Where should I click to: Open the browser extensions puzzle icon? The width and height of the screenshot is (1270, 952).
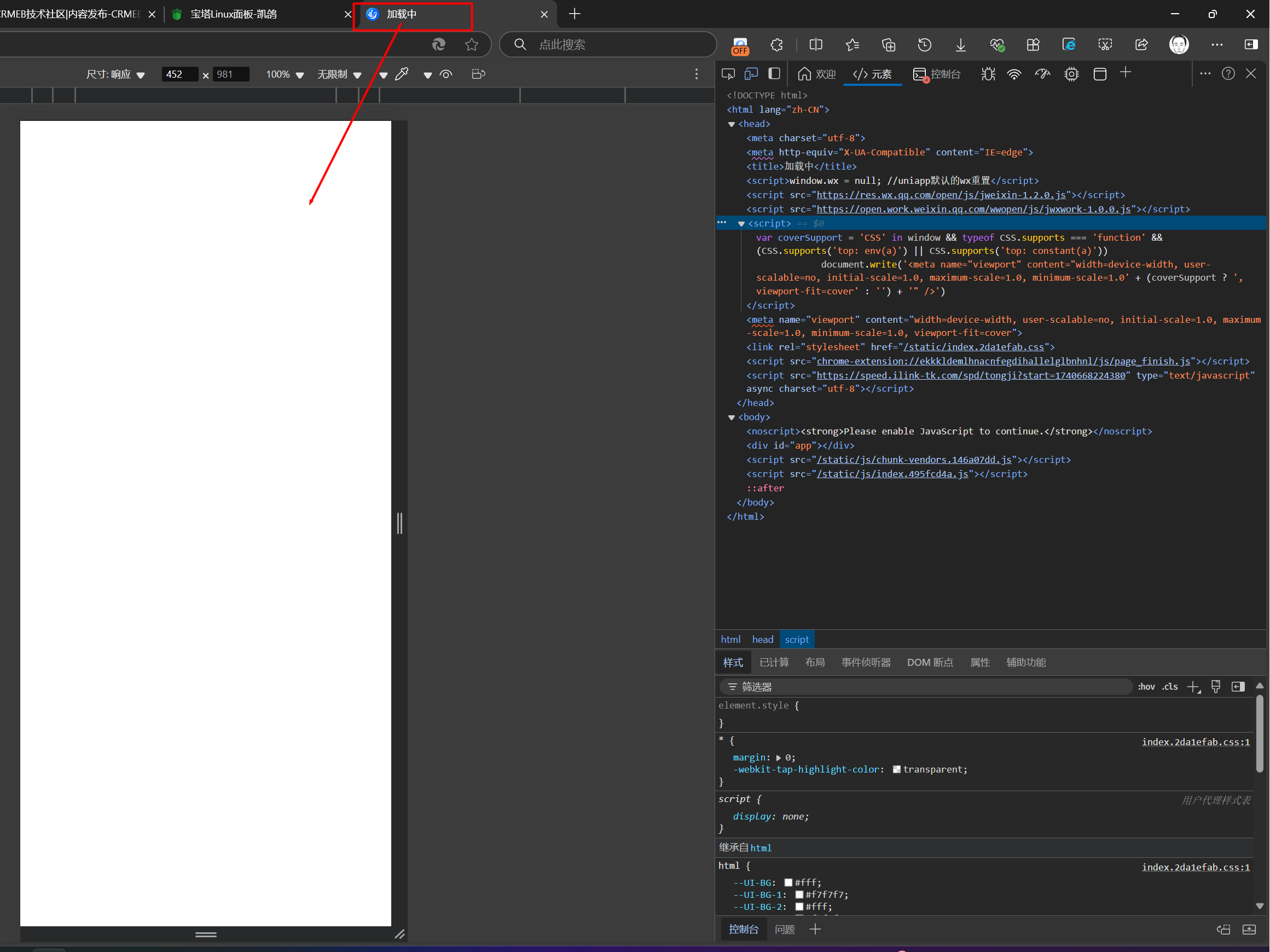[x=777, y=45]
